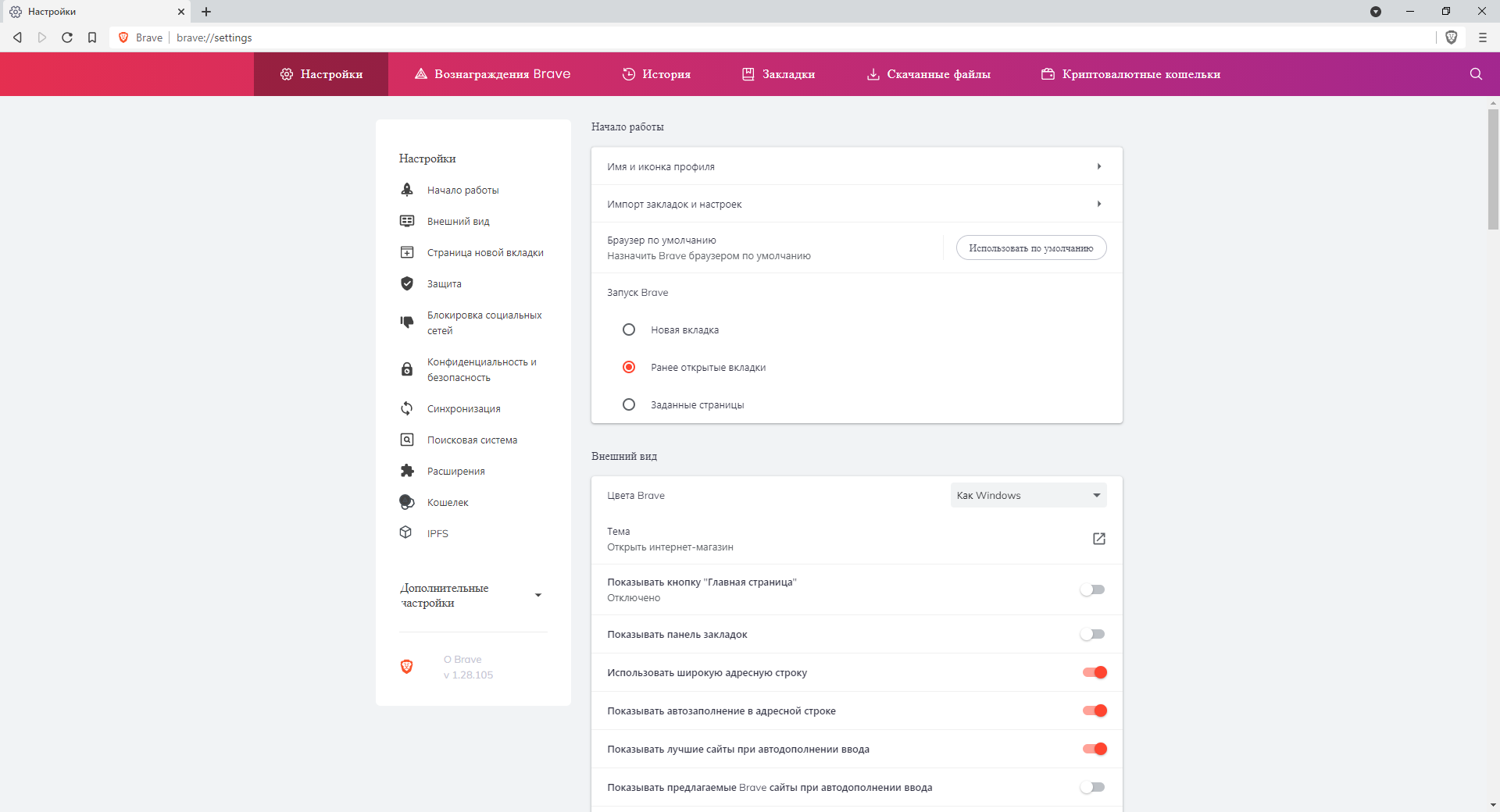Click the browser forward arrow icon

click(x=42, y=37)
